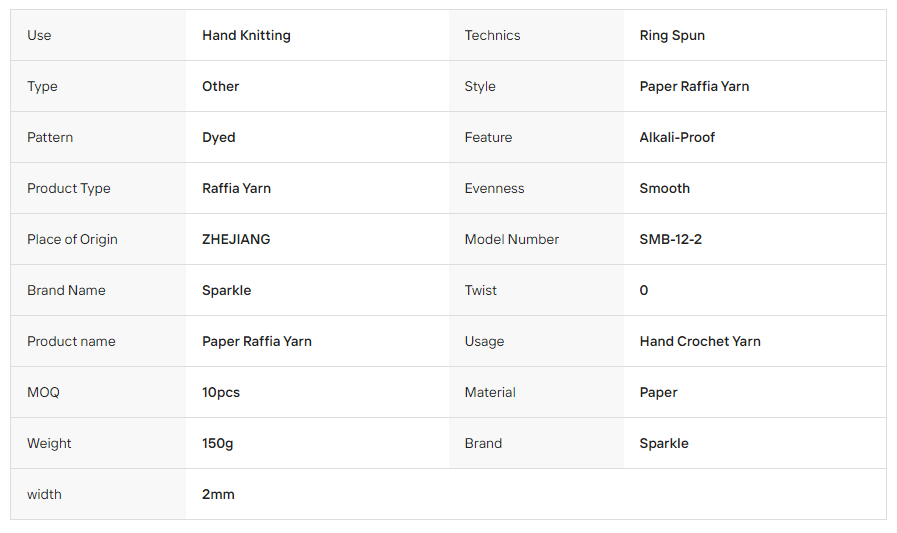Select the Alkali-Proof feature text

coord(677,137)
